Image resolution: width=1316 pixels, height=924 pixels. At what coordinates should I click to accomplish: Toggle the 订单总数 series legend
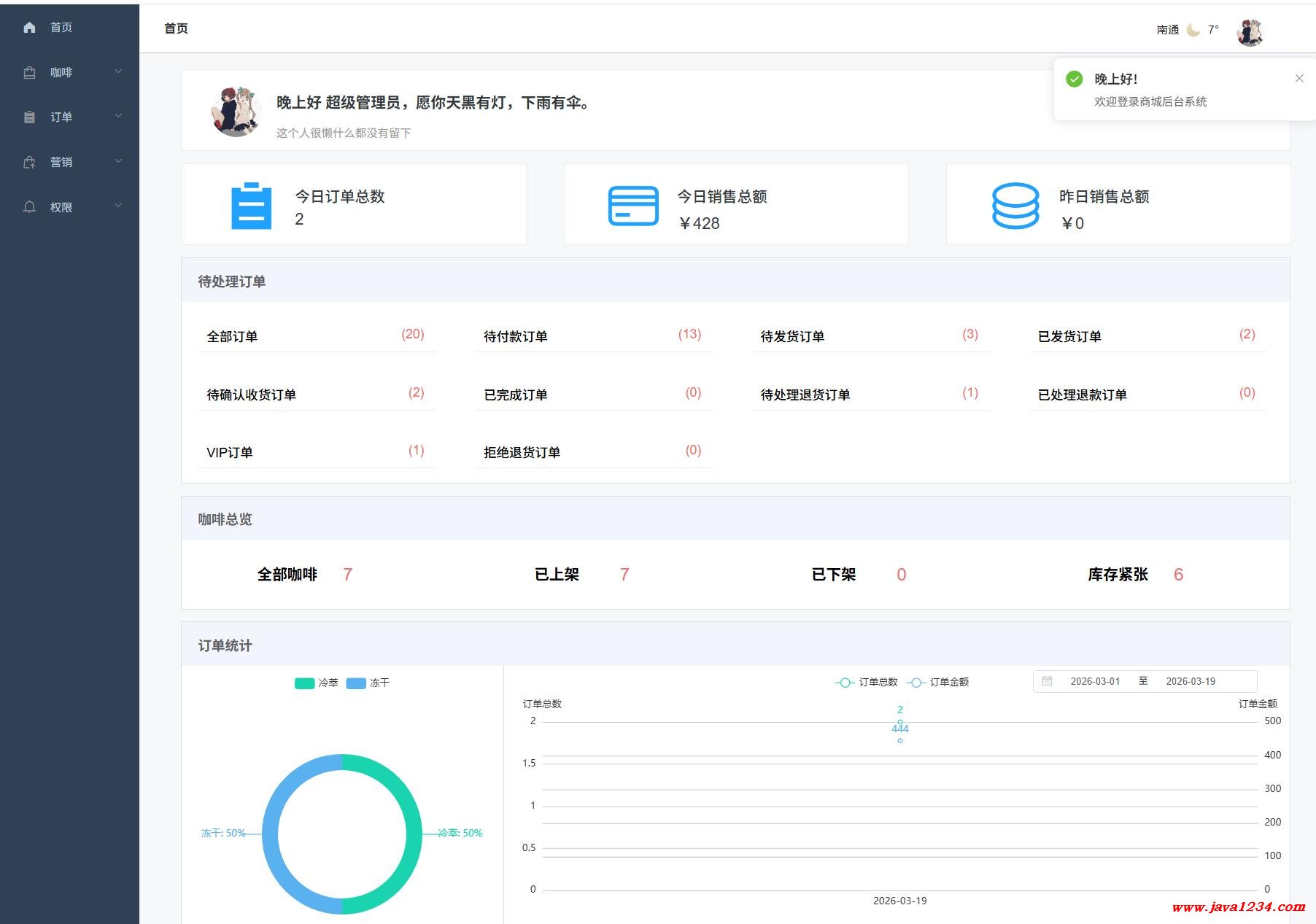coord(867,682)
